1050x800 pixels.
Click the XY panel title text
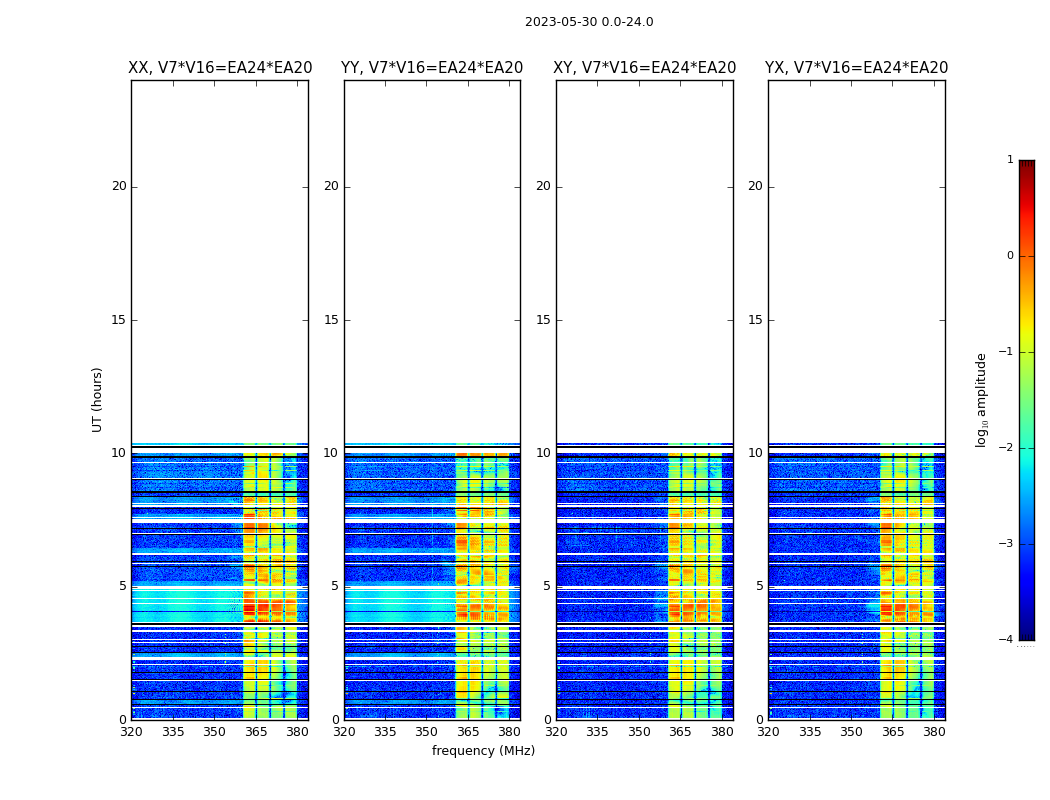pos(645,68)
